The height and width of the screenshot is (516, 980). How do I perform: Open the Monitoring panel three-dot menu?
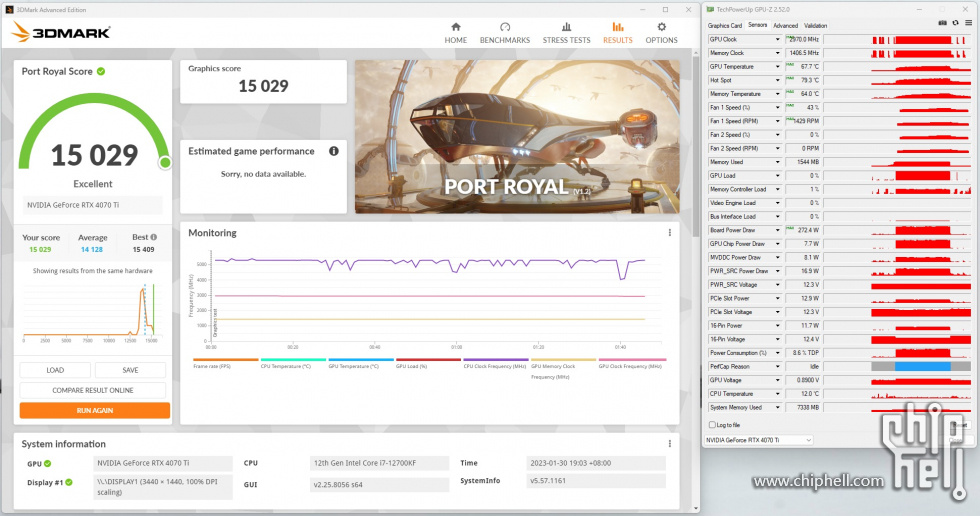(669, 232)
